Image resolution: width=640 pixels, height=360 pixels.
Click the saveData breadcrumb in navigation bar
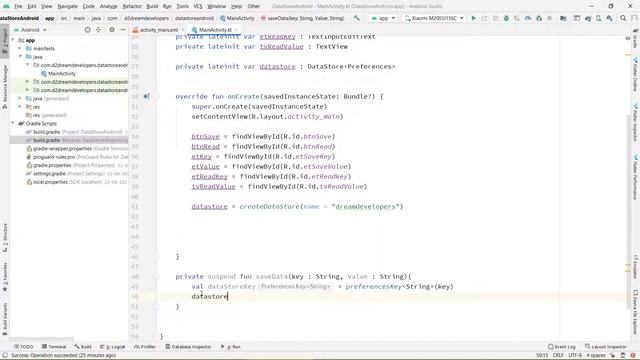[302, 18]
